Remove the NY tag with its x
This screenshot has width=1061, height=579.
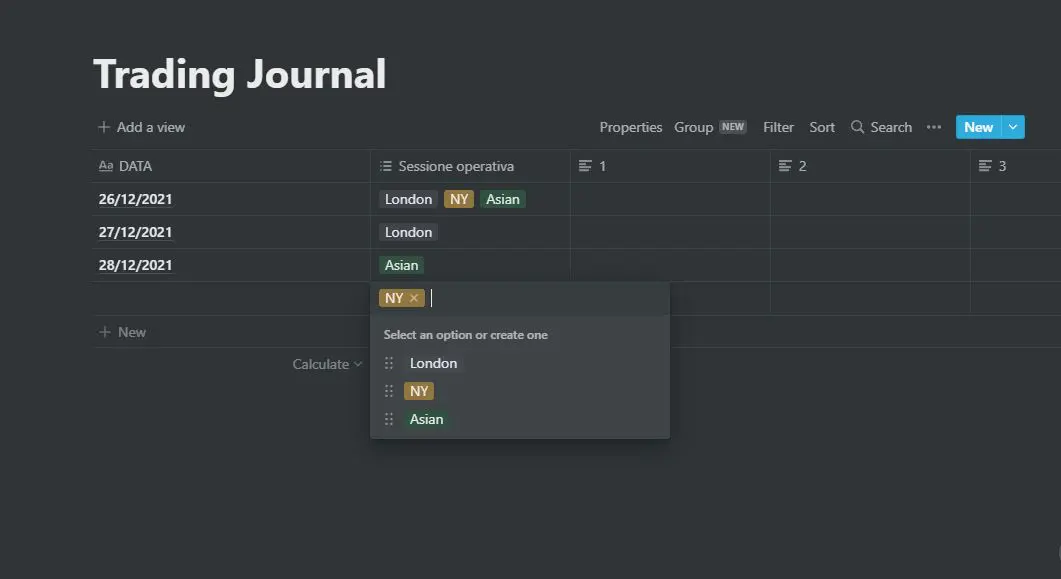(413, 298)
